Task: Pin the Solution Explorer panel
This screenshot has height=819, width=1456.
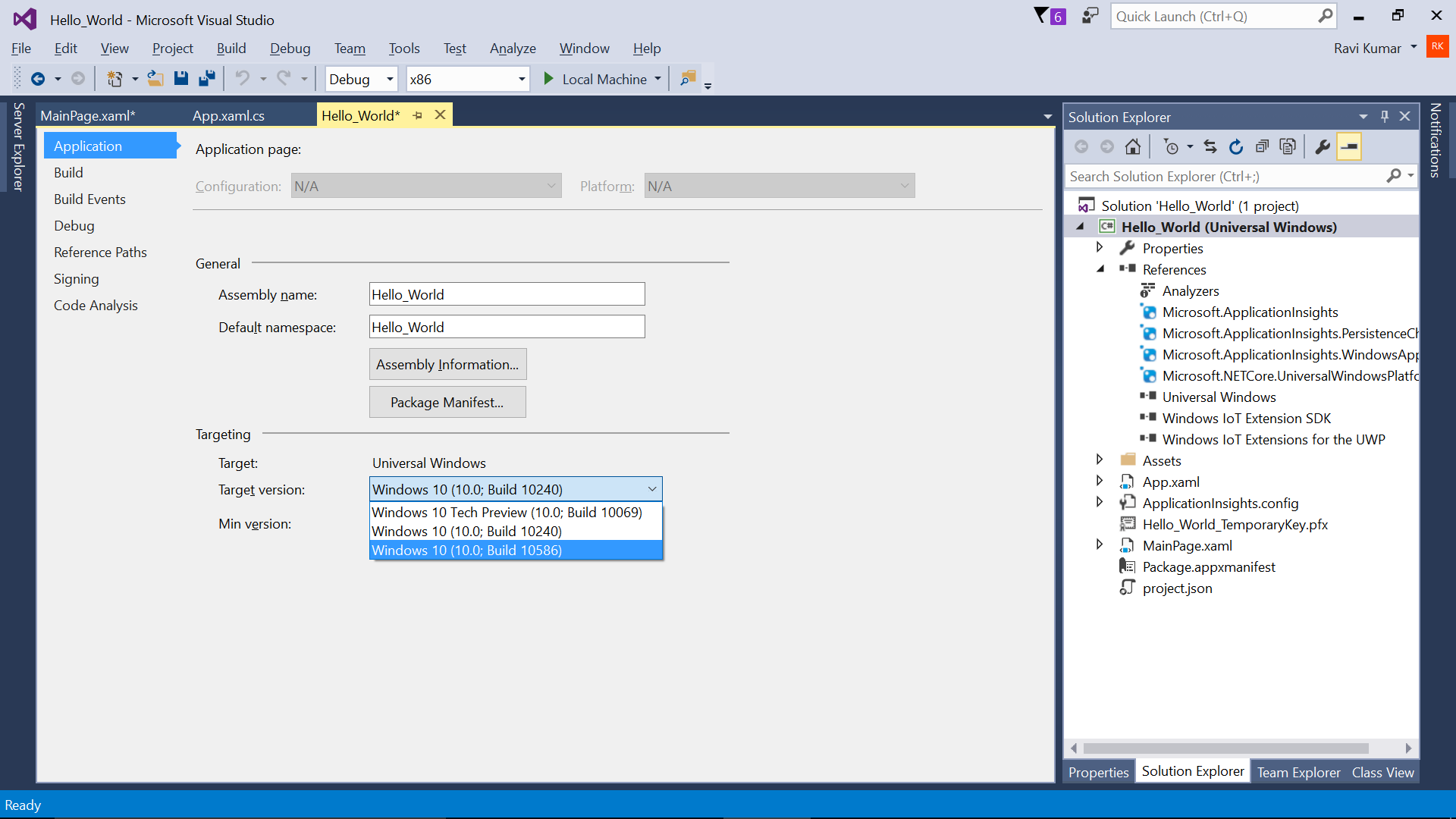Action: coord(1385,117)
